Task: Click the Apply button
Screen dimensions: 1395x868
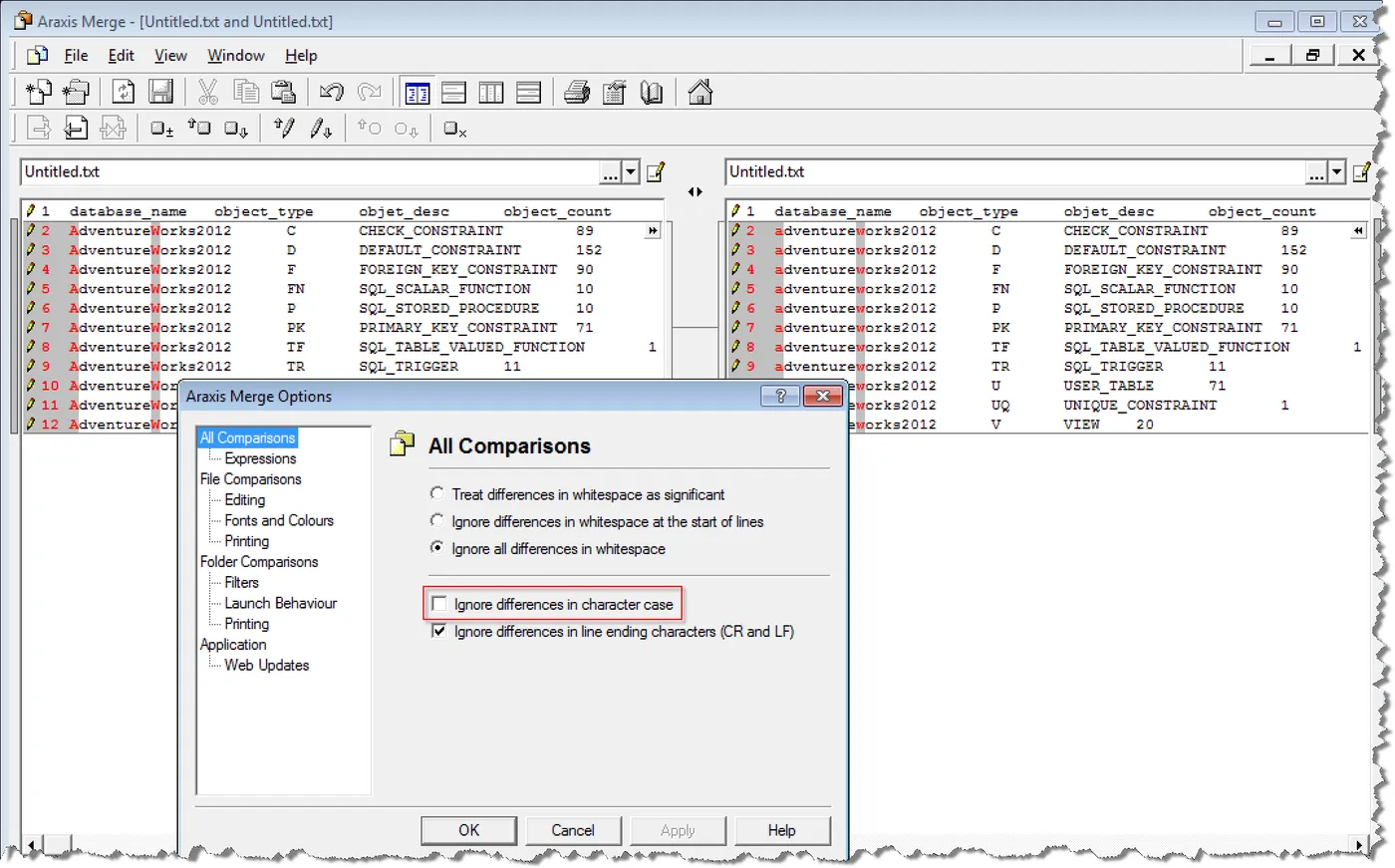Action: (x=678, y=830)
